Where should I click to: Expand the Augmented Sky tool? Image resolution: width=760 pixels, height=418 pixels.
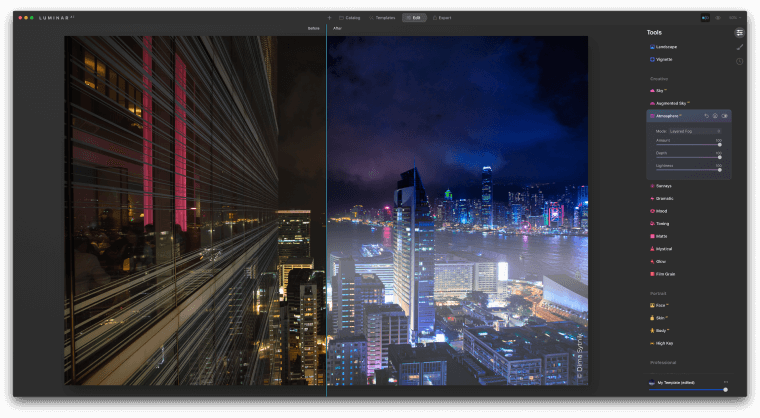pos(671,103)
